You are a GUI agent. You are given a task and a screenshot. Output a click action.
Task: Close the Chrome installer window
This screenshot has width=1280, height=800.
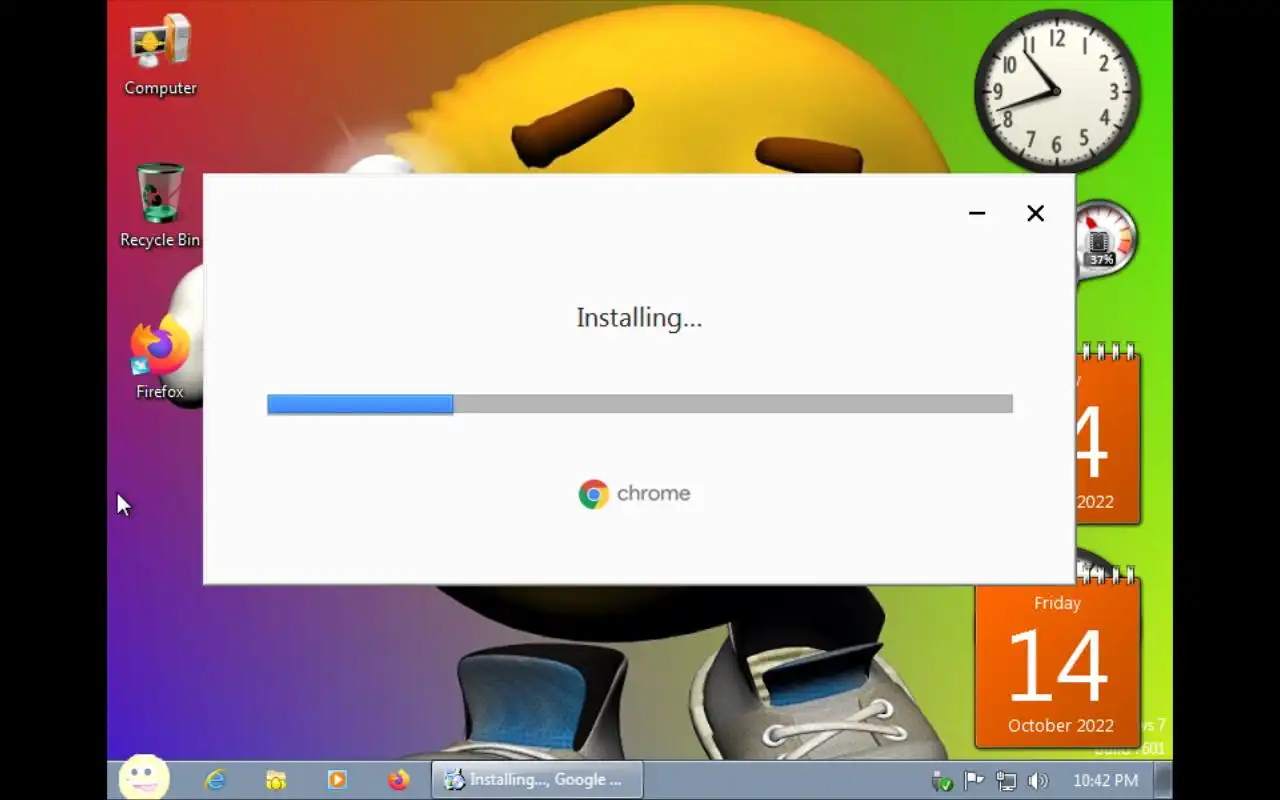1035,213
